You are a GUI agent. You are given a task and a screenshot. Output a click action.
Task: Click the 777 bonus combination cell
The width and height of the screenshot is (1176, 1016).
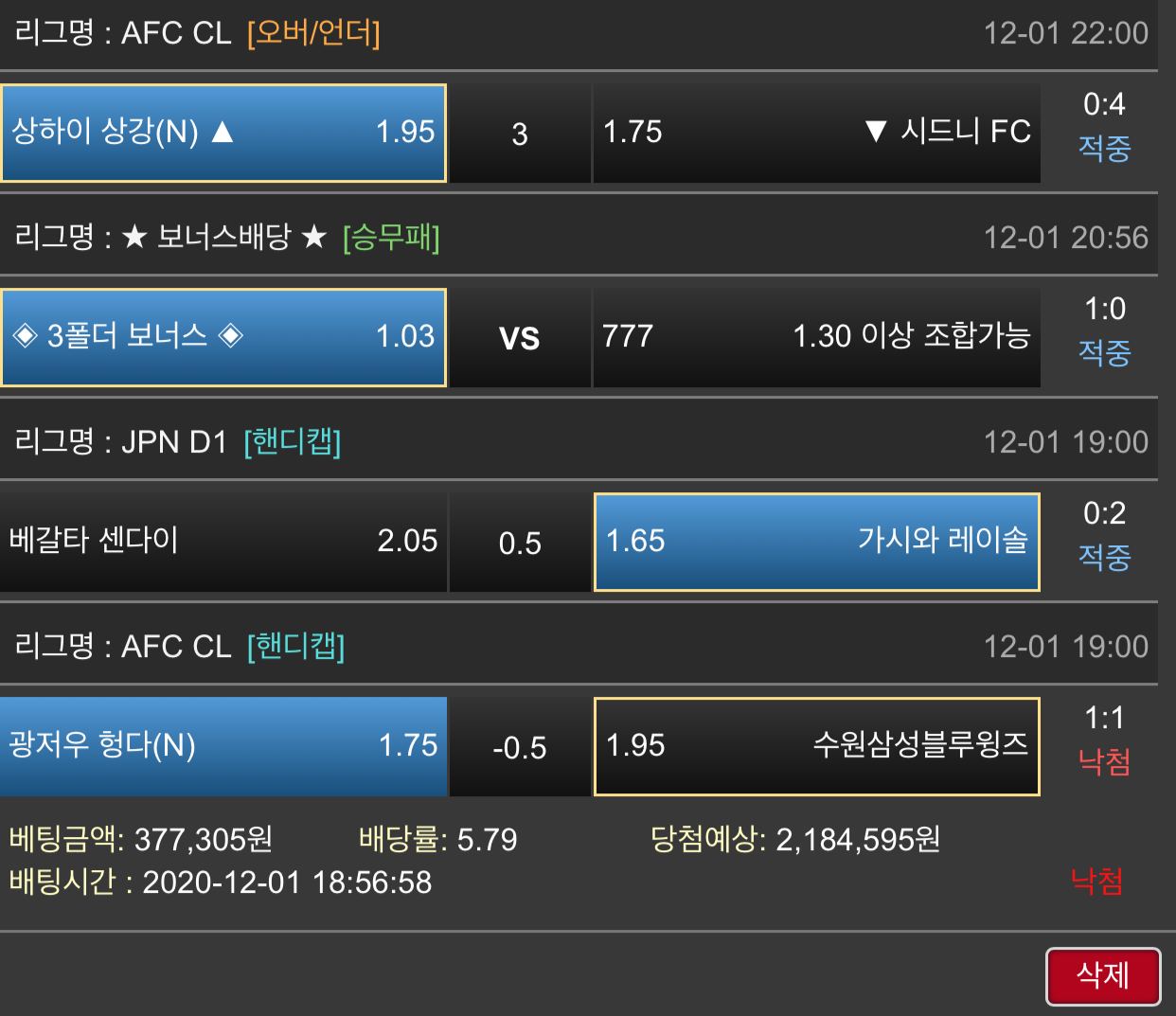tap(816, 337)
